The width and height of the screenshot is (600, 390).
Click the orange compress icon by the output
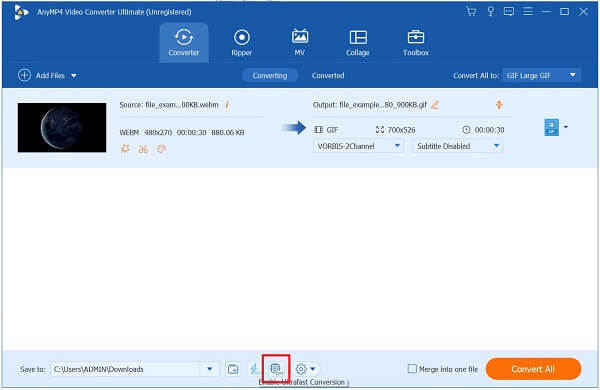[499, 104]
